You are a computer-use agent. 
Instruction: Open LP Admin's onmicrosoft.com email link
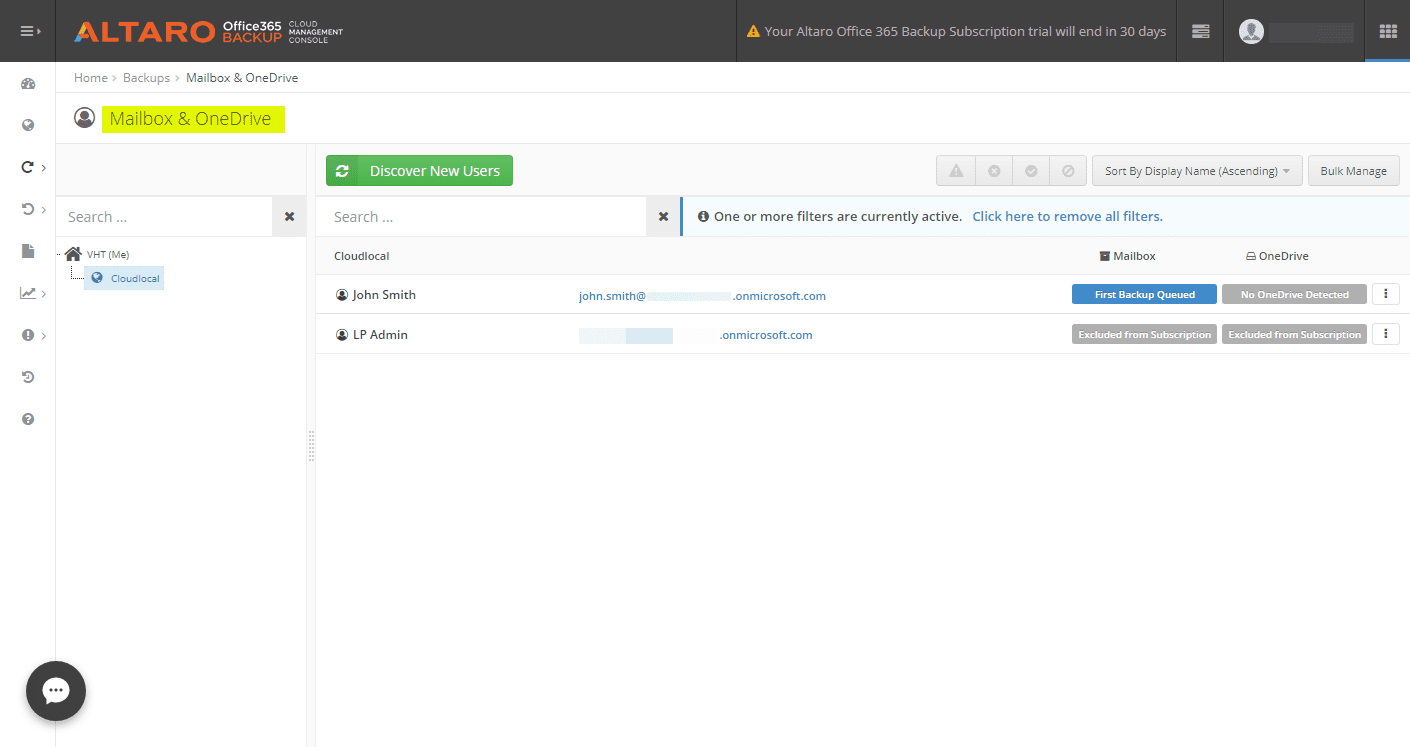[x=696, y=335]
